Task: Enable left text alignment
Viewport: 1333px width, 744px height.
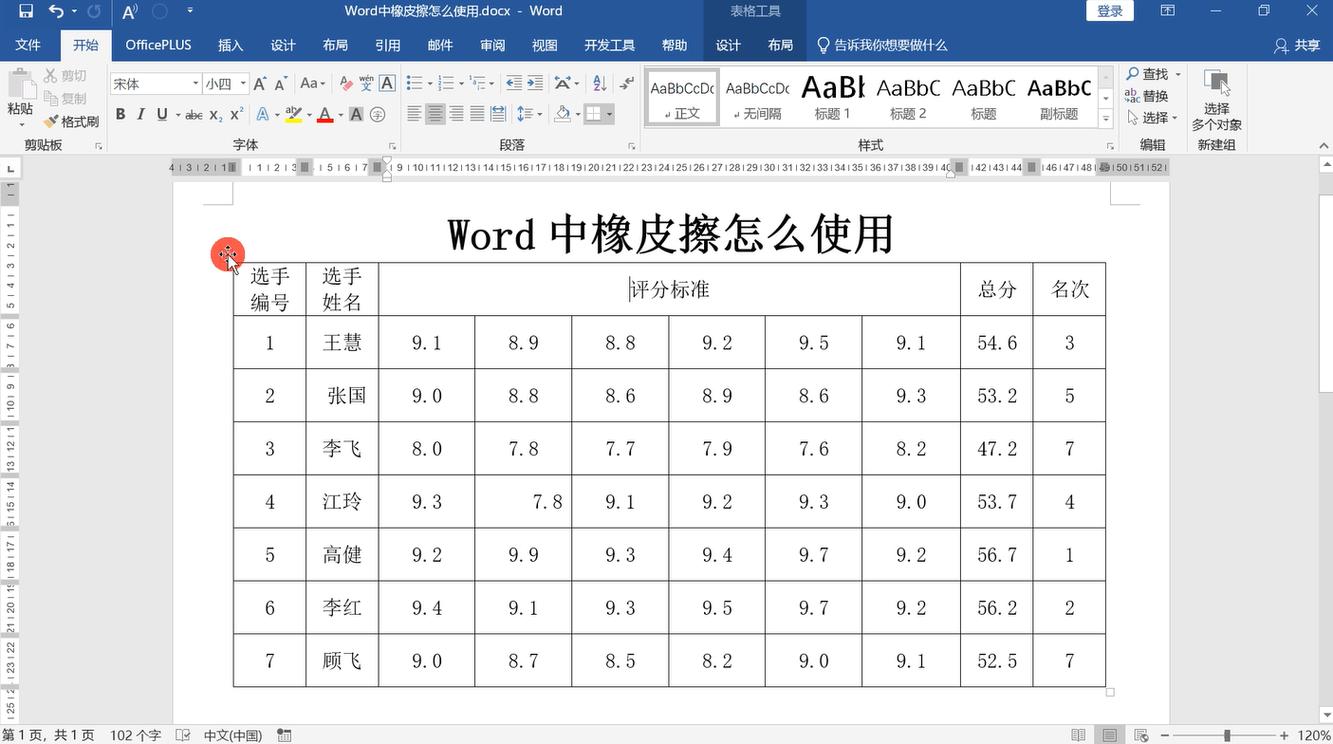Action: tap(414, 115)
